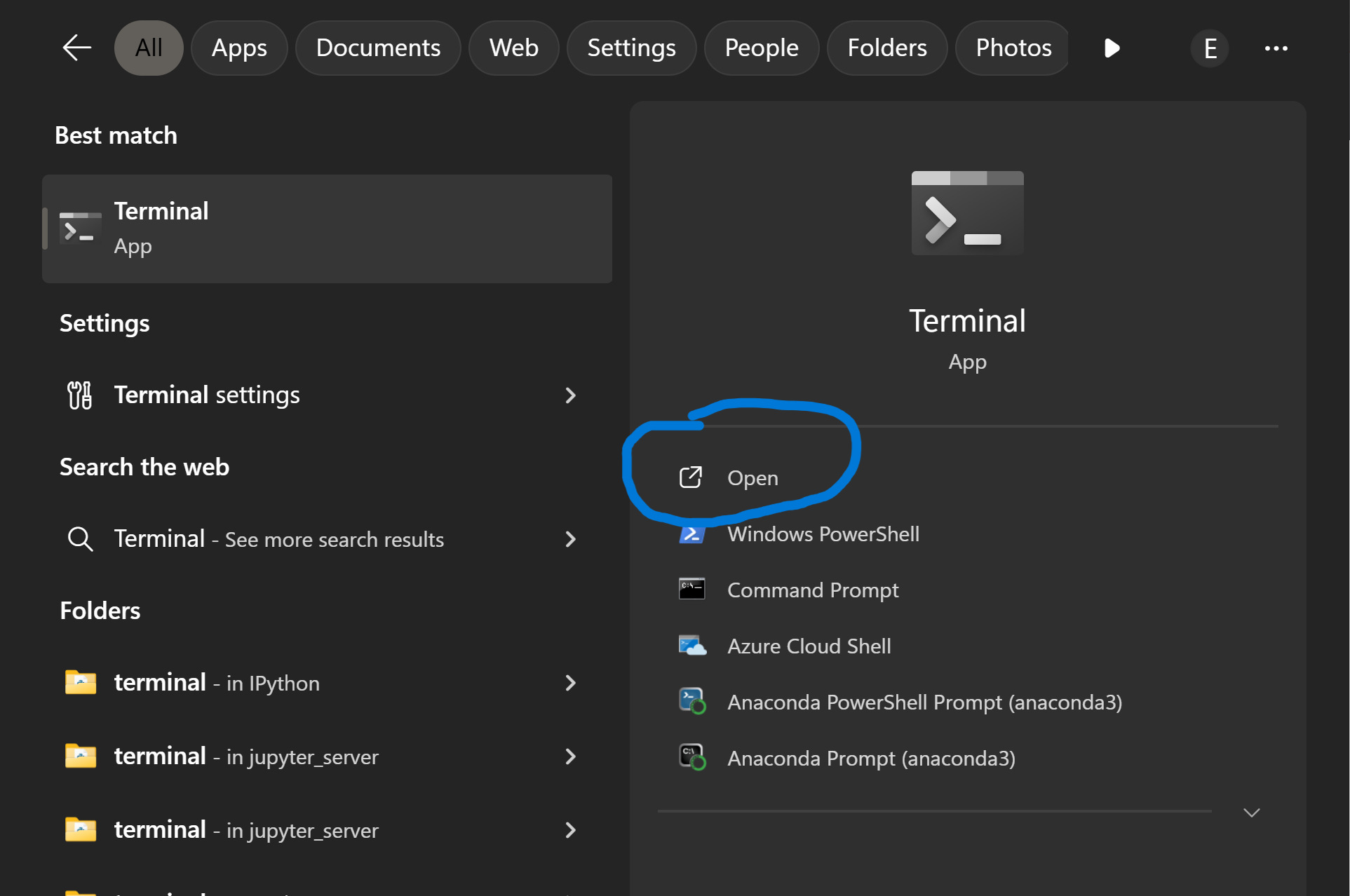Screen dimensions: 1350x896
Task: Click the Azure Cloud Shell icon
Action: click(692, 646)
